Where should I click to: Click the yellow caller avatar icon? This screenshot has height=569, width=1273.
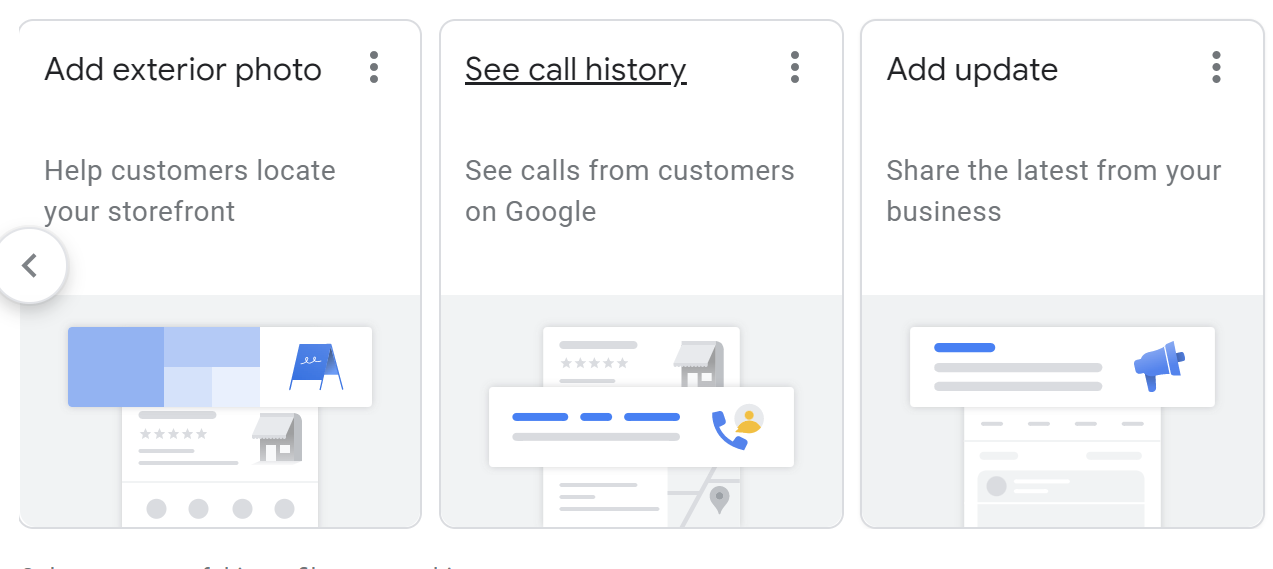(748, 419)
